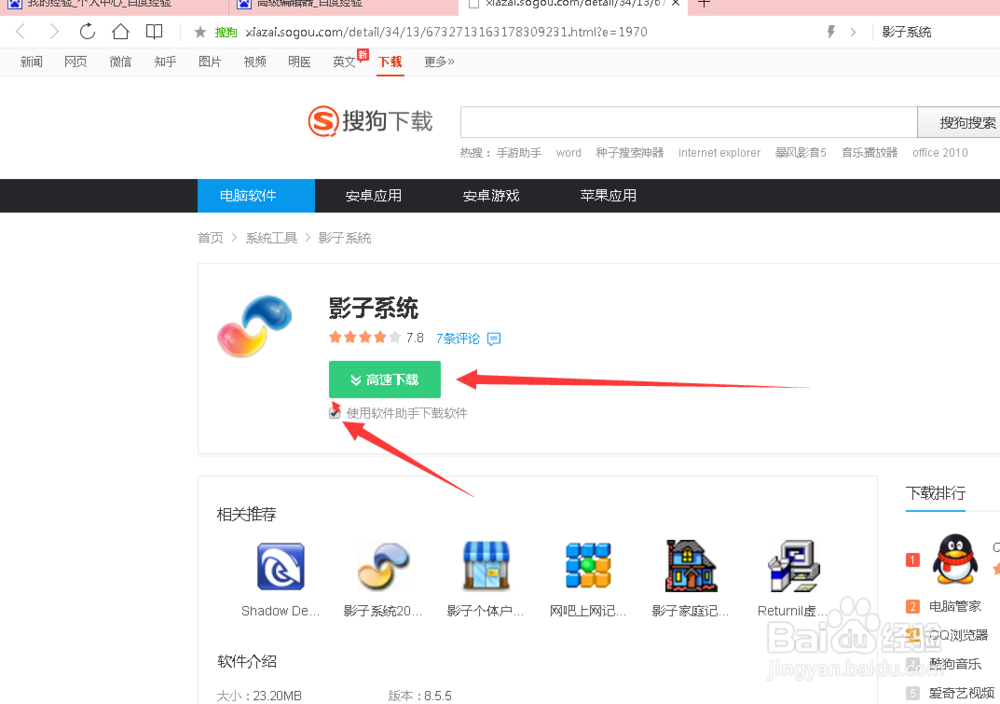Click hot search word
Image resolution: width=1000 pixels, height=704 pixels.
pos(568,152)
